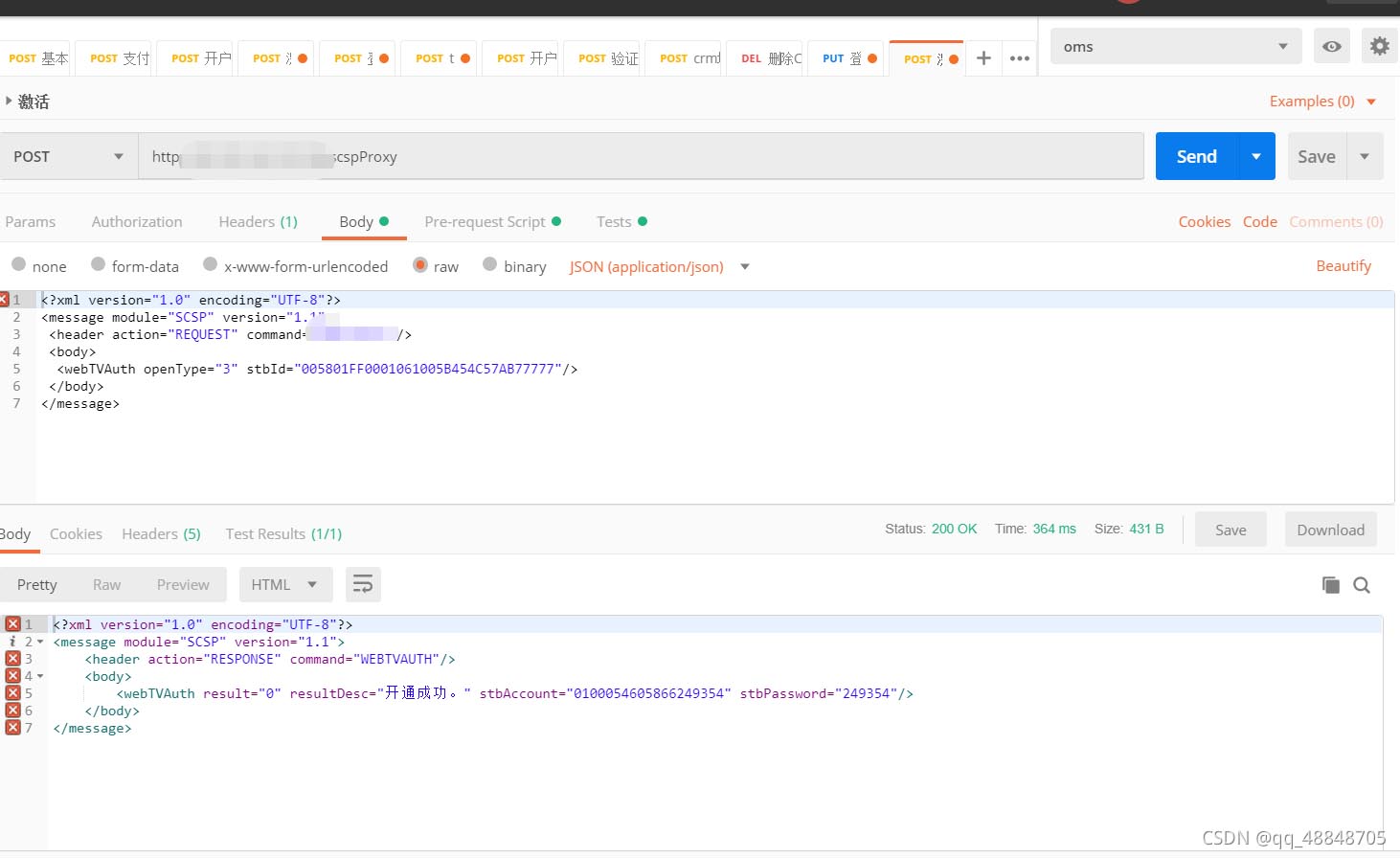
Task: Select x-www-form-urlencoded body type
Action: click(211, 264)
